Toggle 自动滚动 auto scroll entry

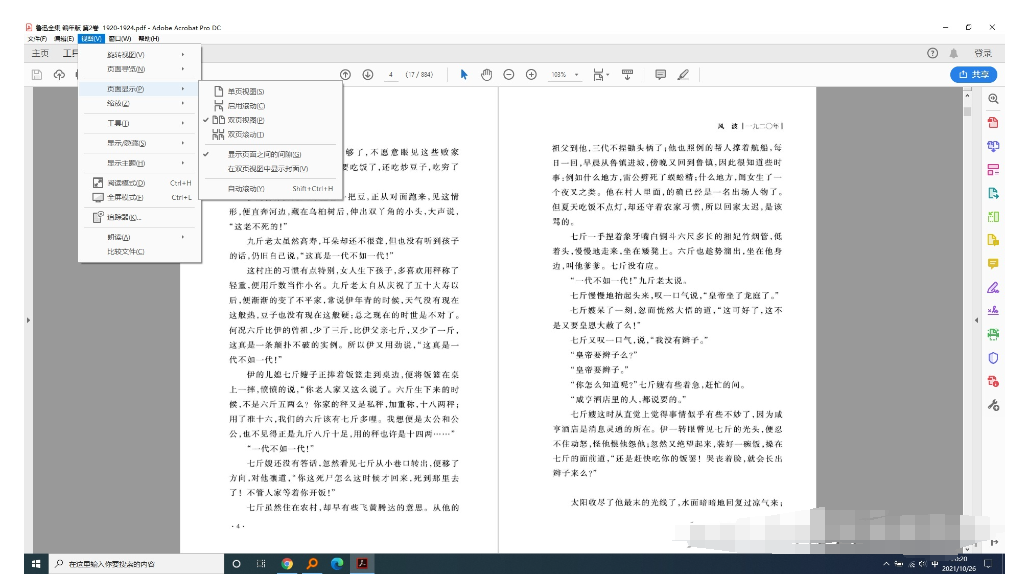[271, 189]
